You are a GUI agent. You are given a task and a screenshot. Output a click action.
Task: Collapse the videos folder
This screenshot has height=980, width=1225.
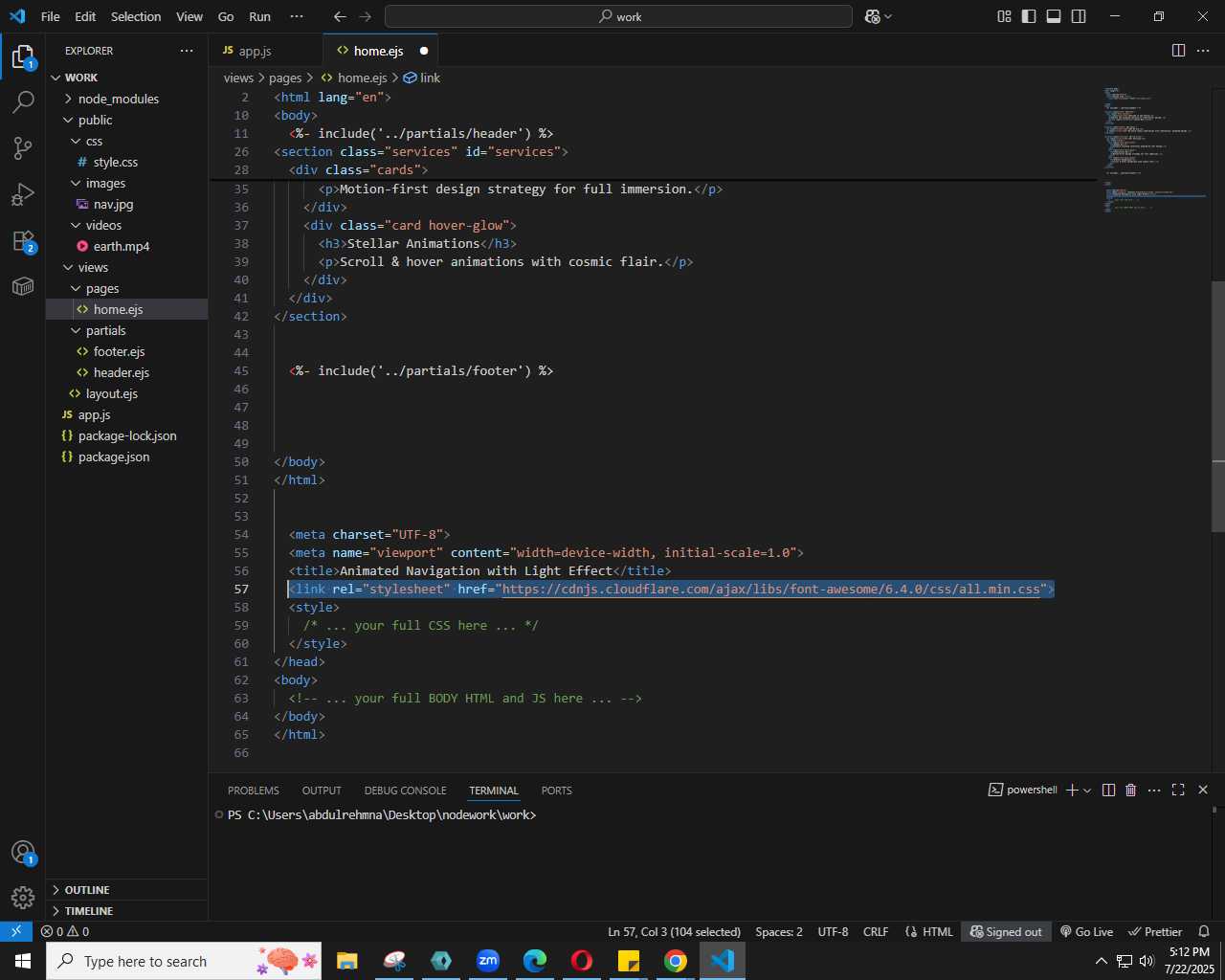[126, 225]
